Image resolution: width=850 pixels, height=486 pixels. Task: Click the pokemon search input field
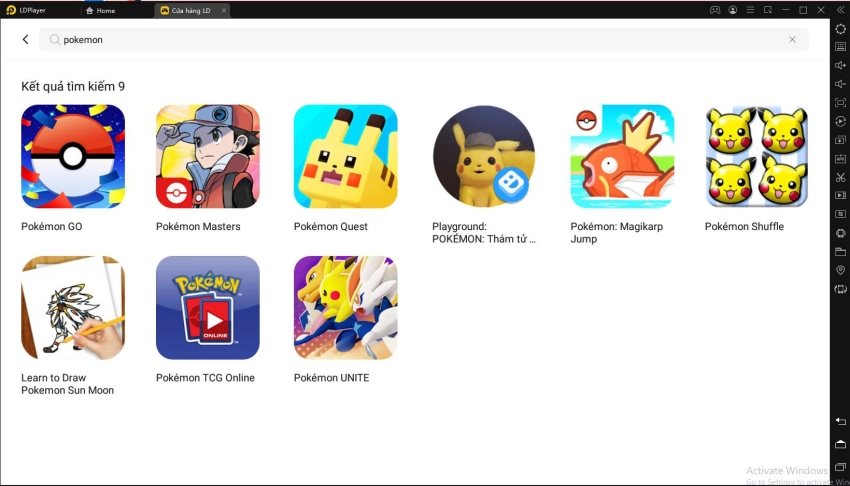pos(423,40)
